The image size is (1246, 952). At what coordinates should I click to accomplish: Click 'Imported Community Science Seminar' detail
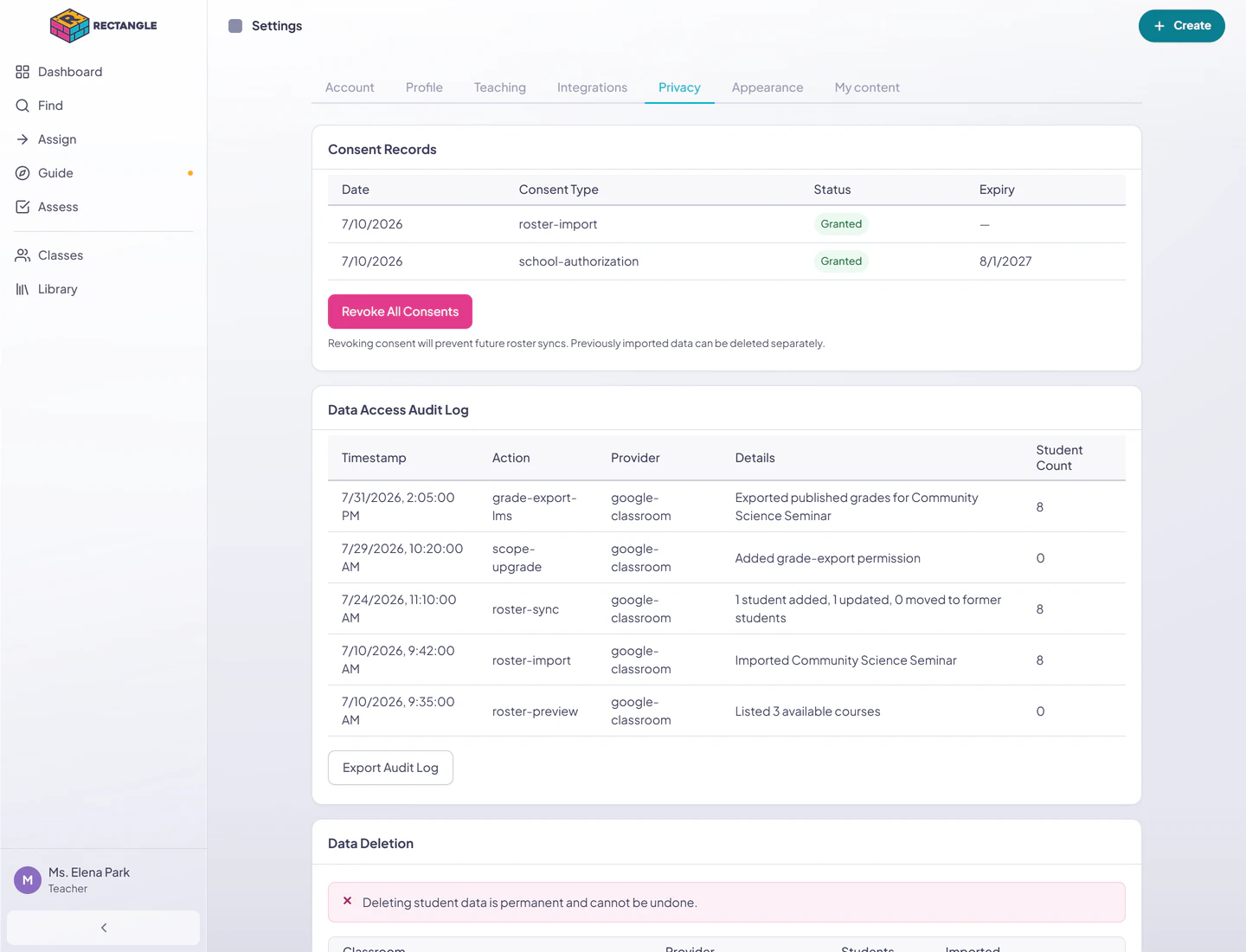click(x=846, y=660)
